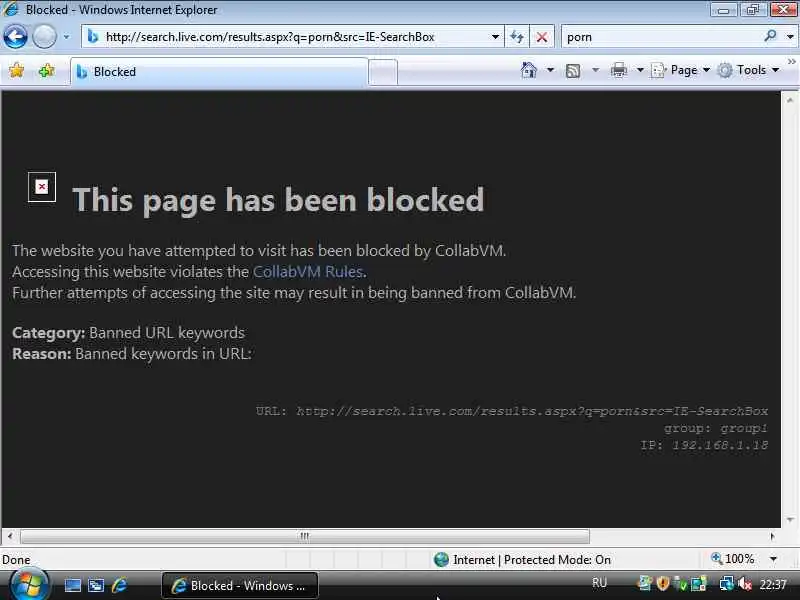Screen dimensions: 800x600
Task: Click the taskbar clock showing 22:37
Action: point(773,584)
